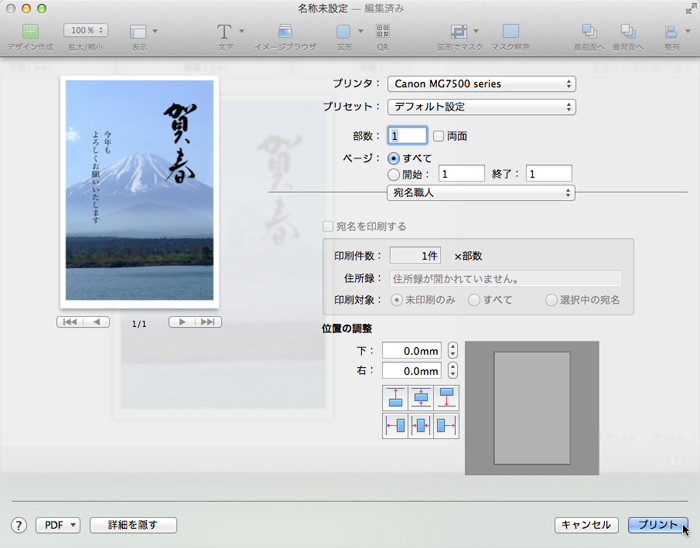Click the stepper beside the 下 offset field
700x548 pixels.
(x=453, y=351)
